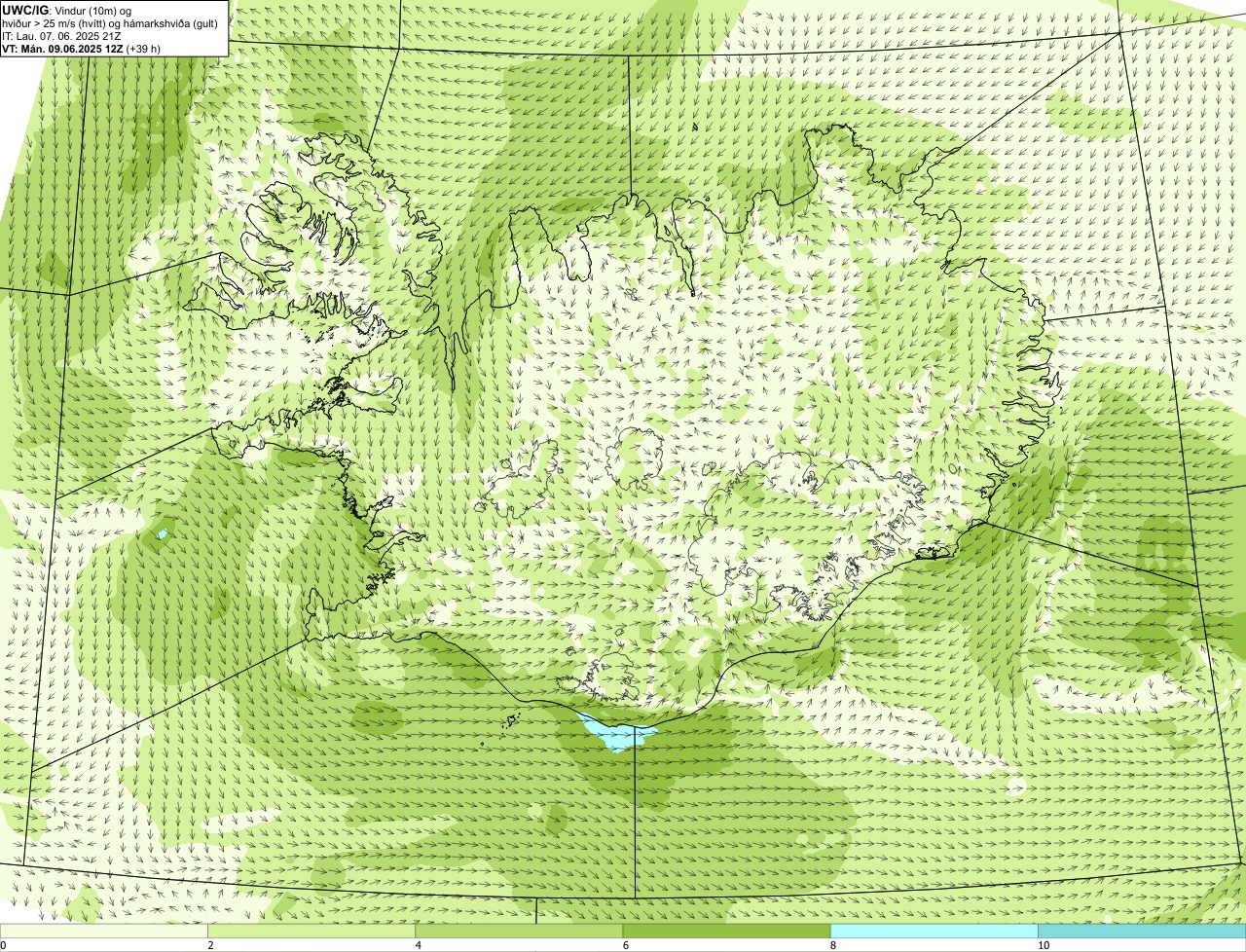
Task: Click the legend scale label "2"
Action: point(210,945)
